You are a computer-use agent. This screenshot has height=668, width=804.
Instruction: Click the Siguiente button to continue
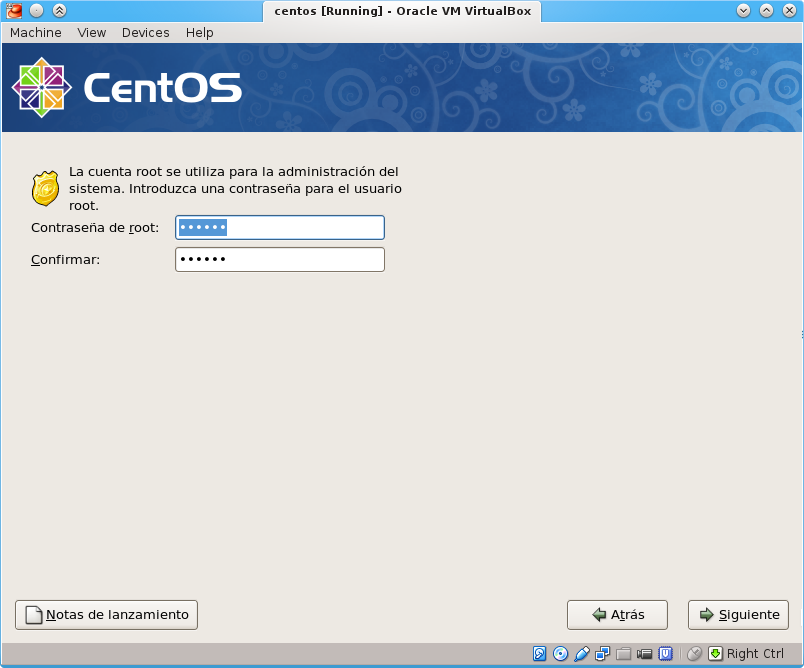(738, 615)
